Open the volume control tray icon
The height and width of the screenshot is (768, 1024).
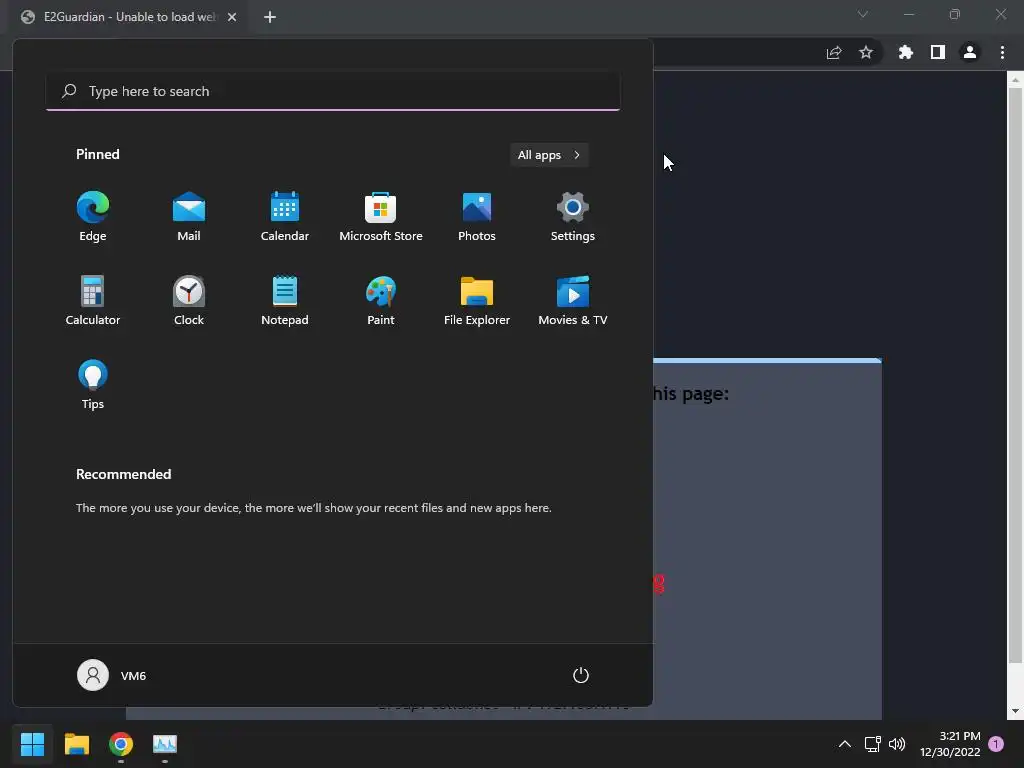[x=897, y=744]
